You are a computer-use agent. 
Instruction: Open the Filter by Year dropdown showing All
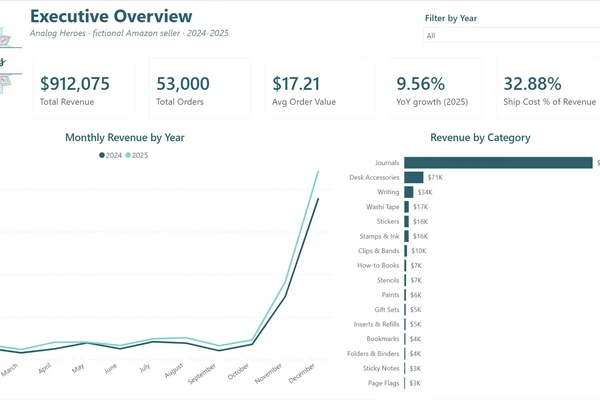click(512, 35)
